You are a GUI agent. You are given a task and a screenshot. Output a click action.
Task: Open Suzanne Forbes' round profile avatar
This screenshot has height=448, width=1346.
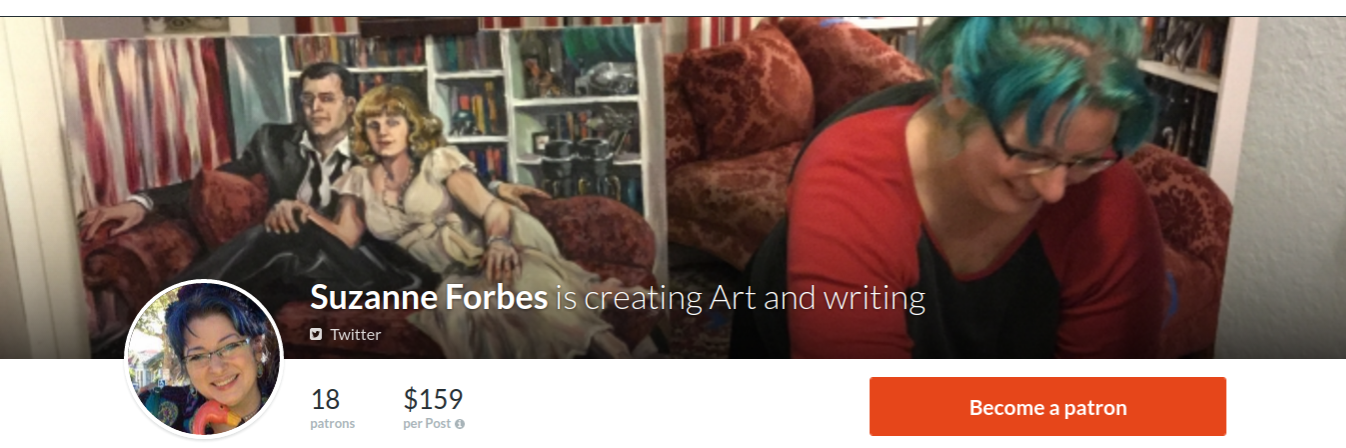tap(204, 360)
